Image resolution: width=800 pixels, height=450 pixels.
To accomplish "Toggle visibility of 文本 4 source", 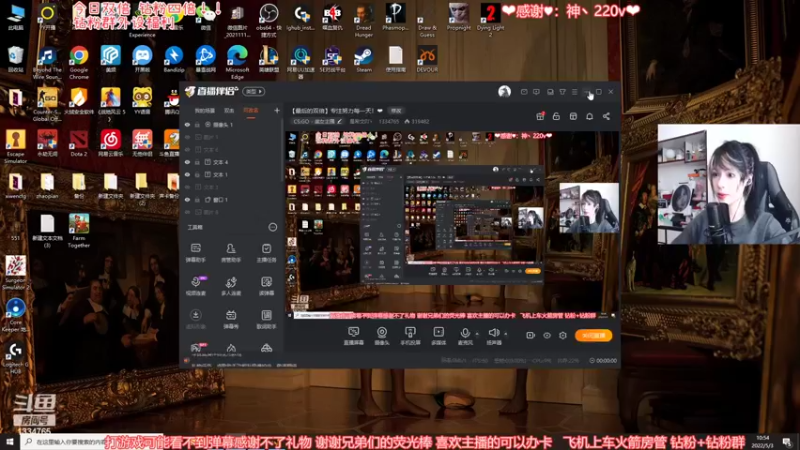I will pos(187,162).
